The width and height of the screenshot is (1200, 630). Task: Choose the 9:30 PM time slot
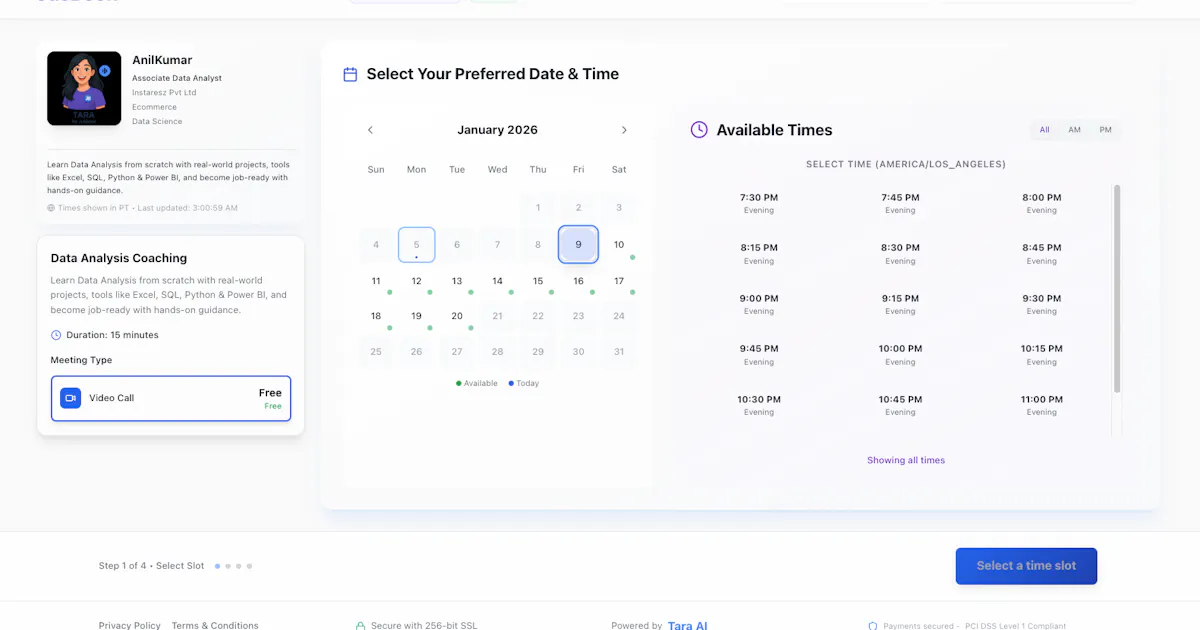pos(1041,304)
